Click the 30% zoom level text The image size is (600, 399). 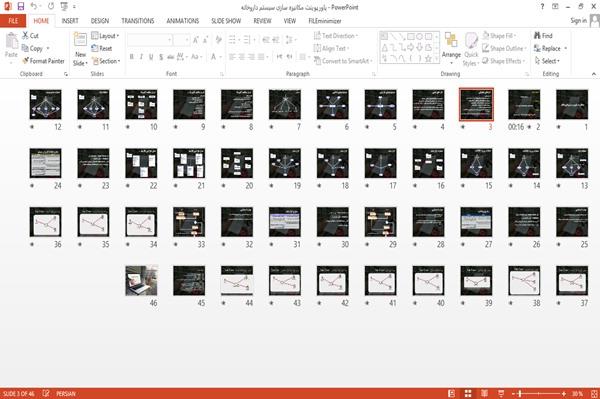tap(577, 393)
